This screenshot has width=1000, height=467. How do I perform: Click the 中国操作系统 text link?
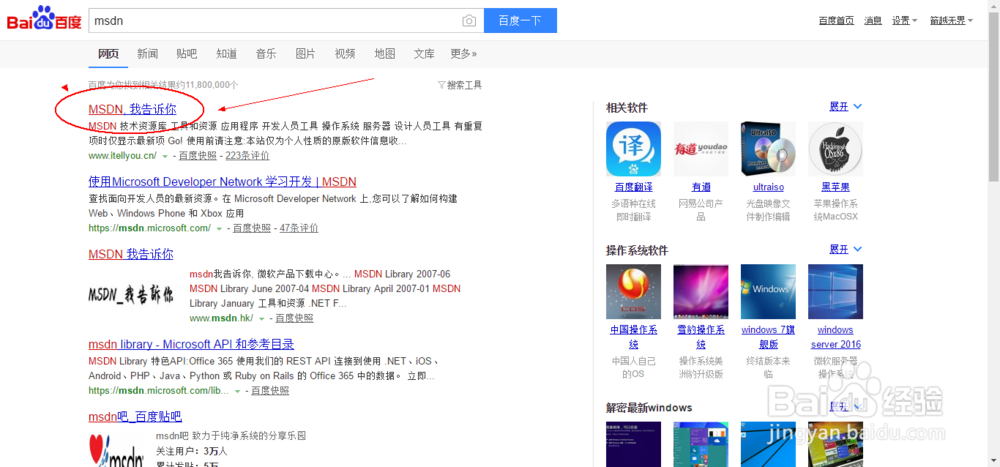(633, 337)
